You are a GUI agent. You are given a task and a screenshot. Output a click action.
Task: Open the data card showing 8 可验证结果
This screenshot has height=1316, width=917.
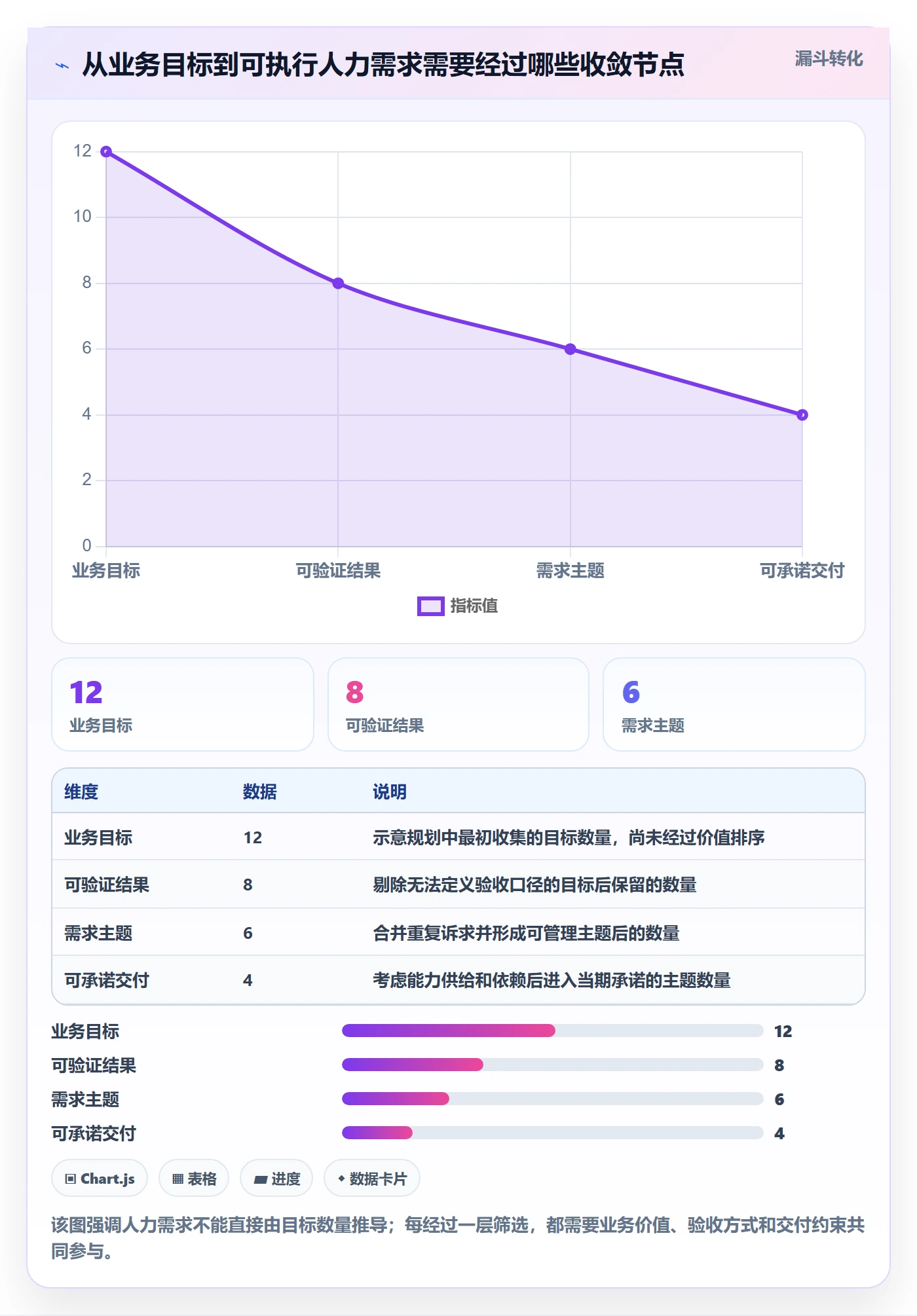point(458,704)
